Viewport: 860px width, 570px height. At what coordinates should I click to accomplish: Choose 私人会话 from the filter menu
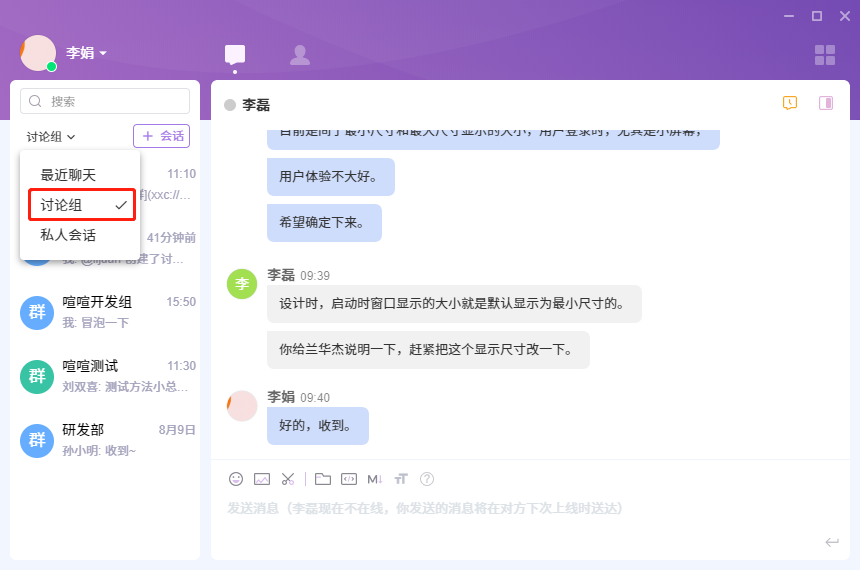tap(68, 235)
